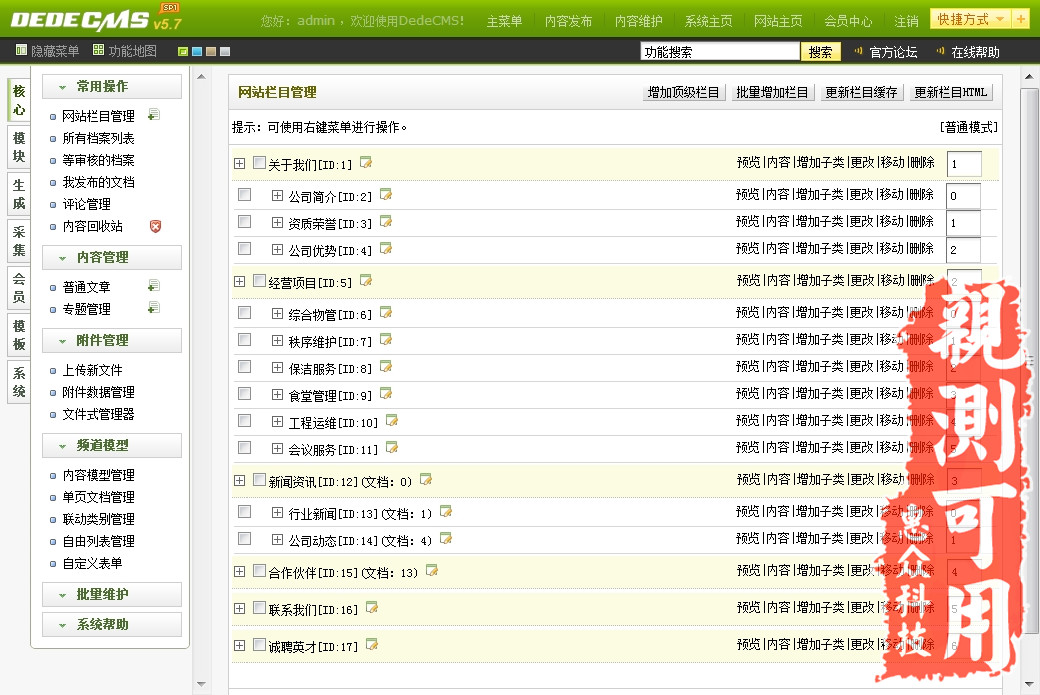
Task: Tick checkbox for 新闻资讯[ID:12]
Action: (x=259, y=479)
